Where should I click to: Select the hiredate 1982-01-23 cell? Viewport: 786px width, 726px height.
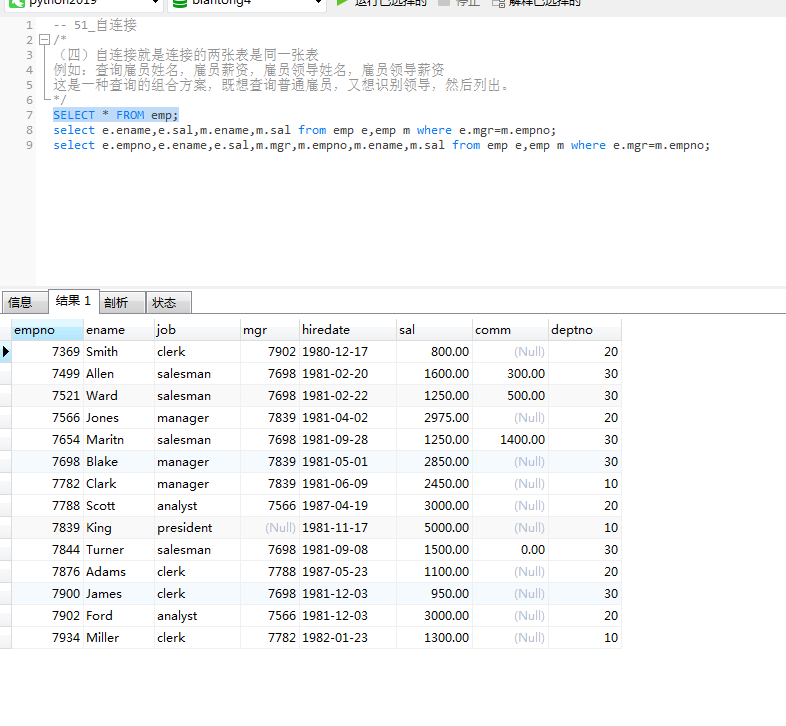[x=348, y=638]
